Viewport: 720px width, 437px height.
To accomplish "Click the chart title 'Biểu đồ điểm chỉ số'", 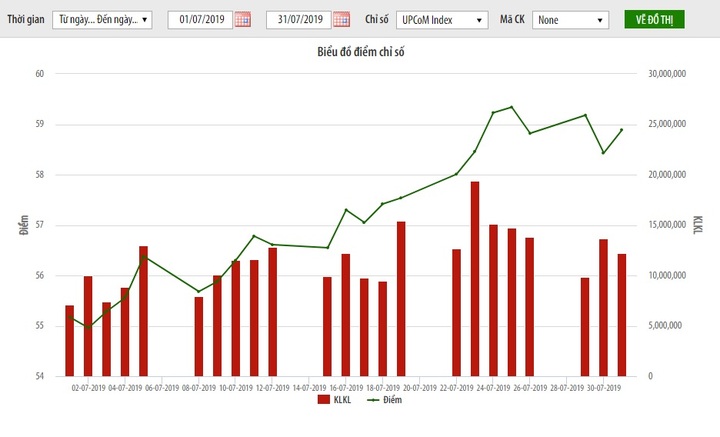I will 359,53.
